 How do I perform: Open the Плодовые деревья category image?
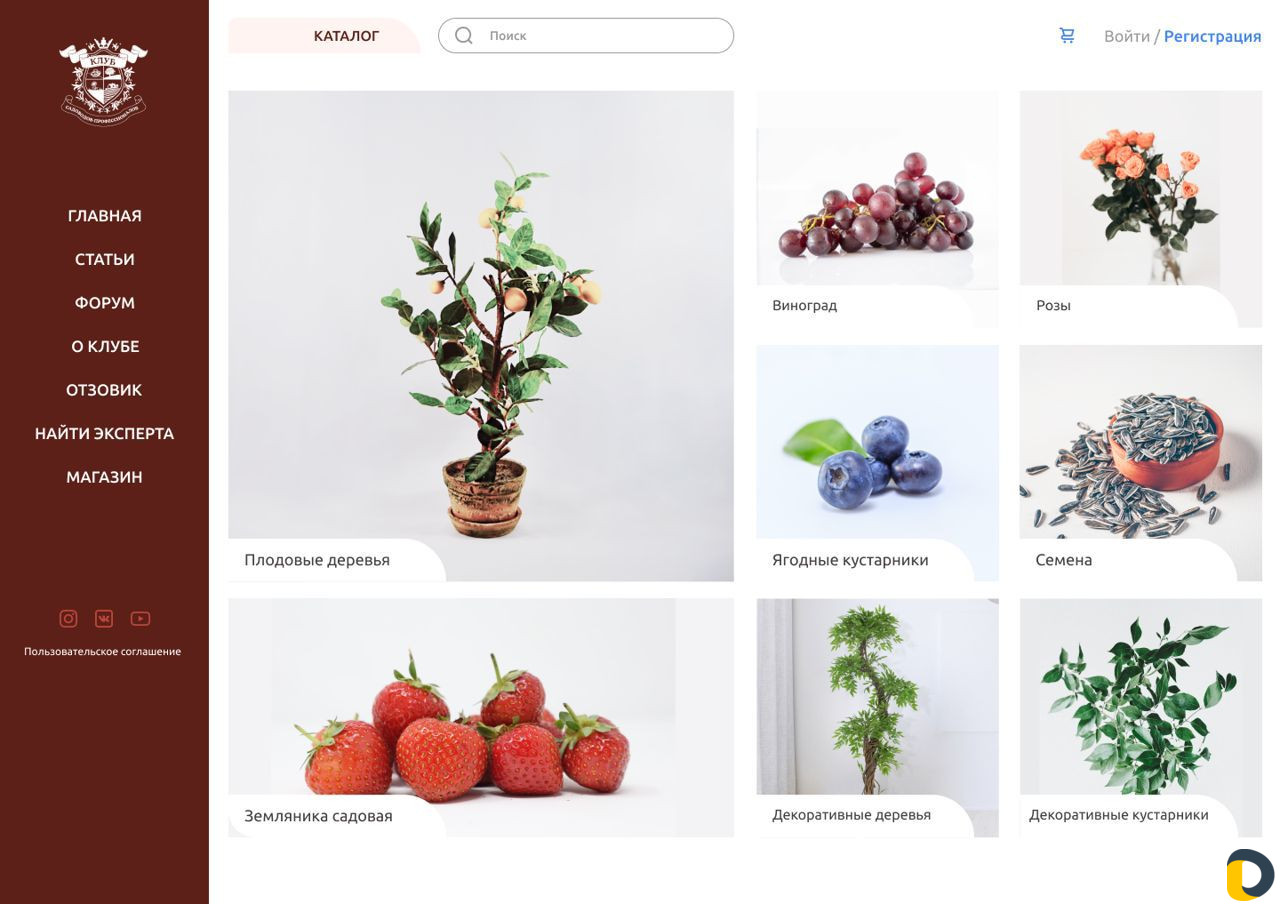481,336
